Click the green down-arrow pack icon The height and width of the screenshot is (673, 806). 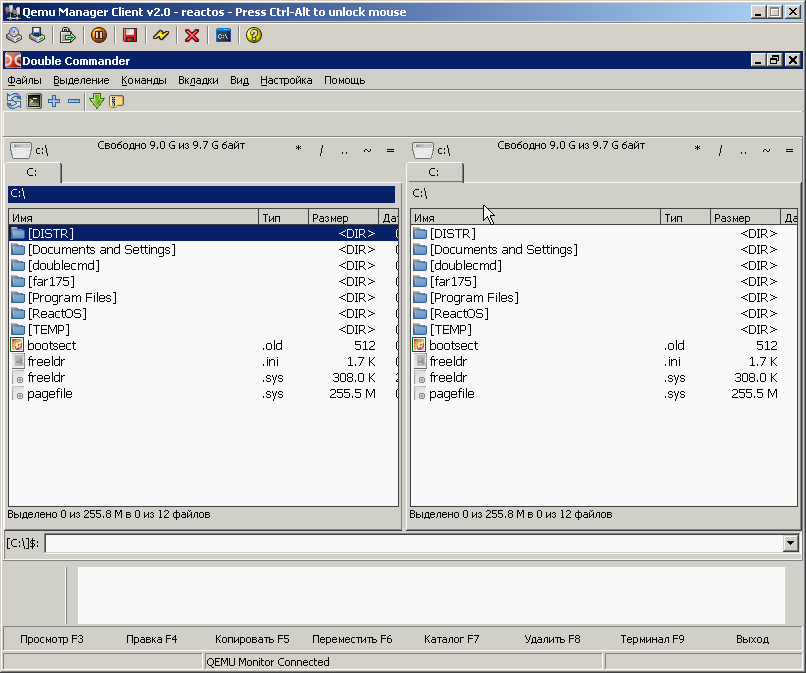[x=97, y=101]
